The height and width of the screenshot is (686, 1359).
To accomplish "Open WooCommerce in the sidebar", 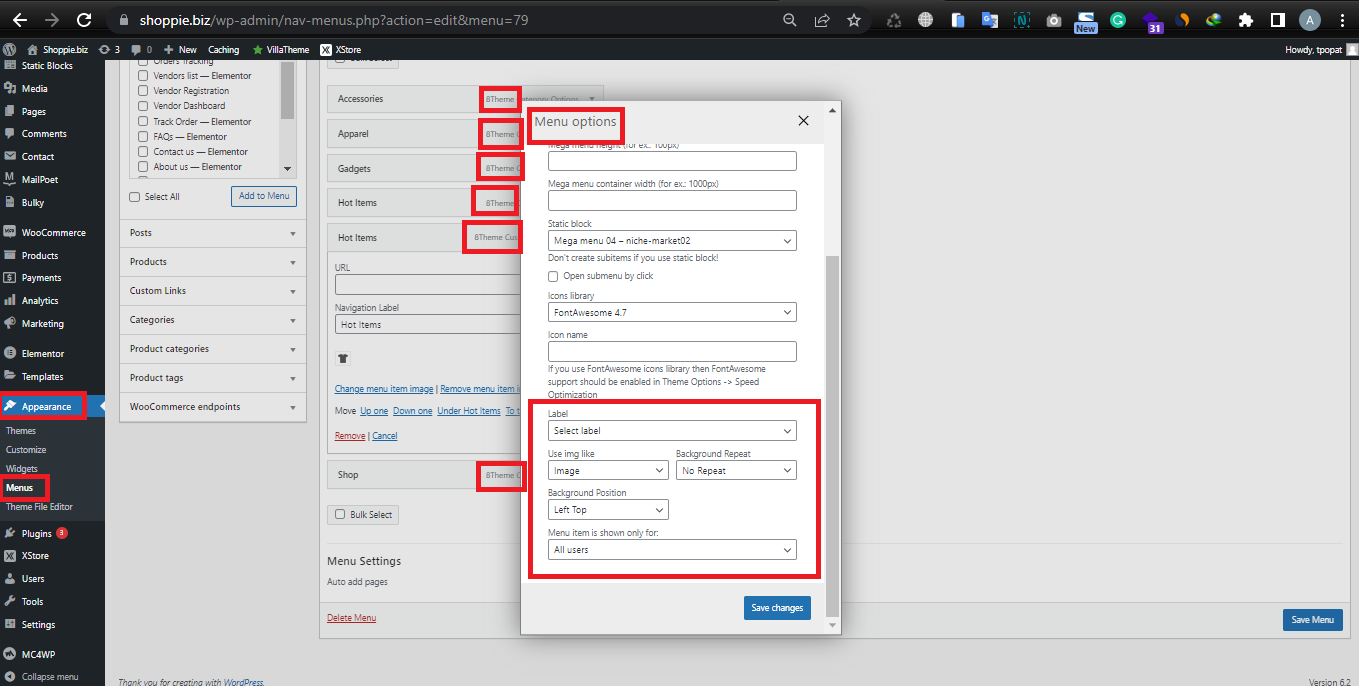I will pos(52,232).
